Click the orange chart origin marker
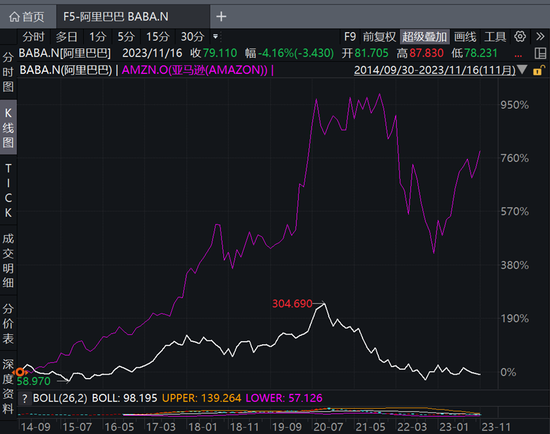 (x=20, y=372)
